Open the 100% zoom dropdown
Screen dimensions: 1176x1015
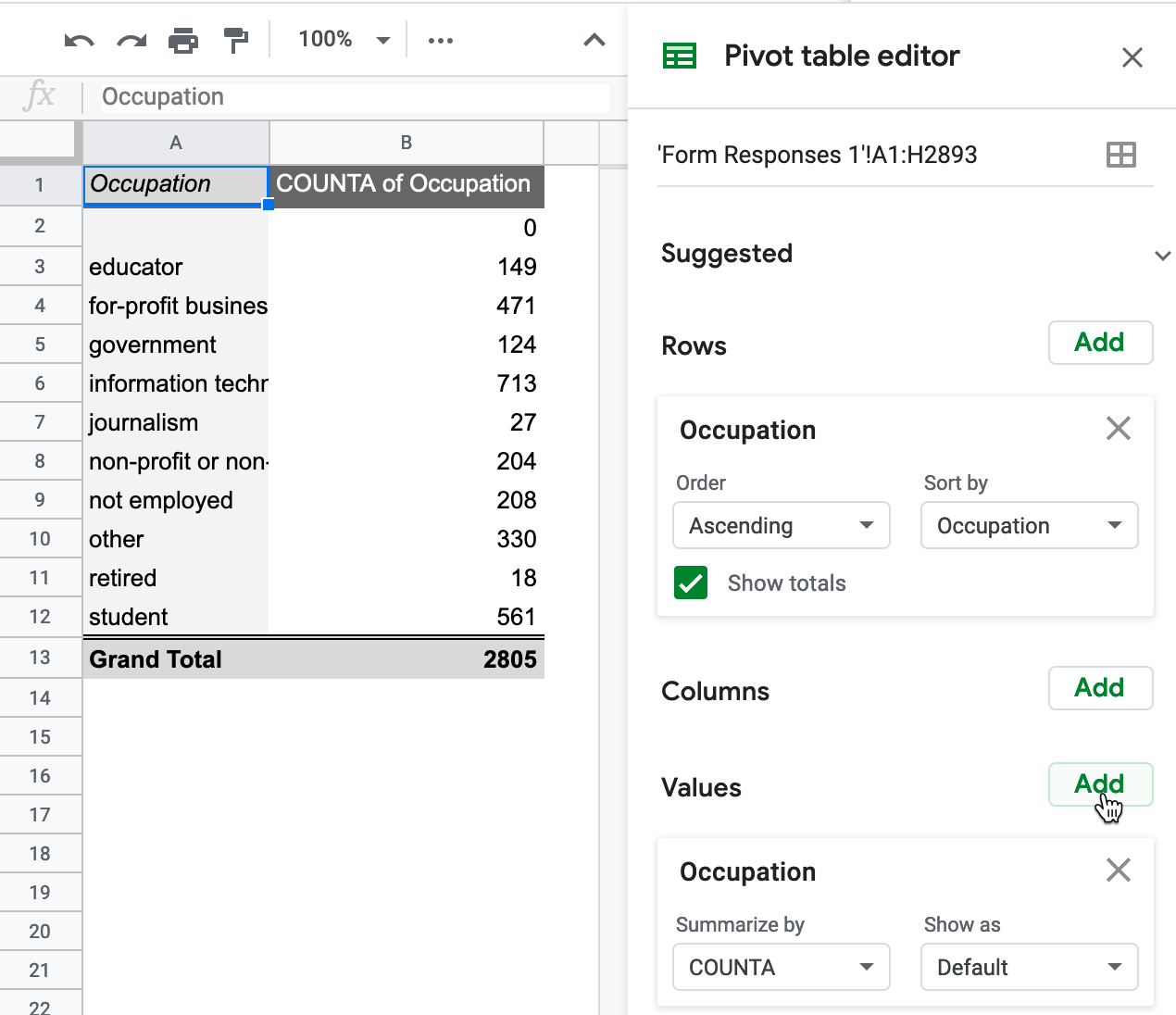(344, 40)
